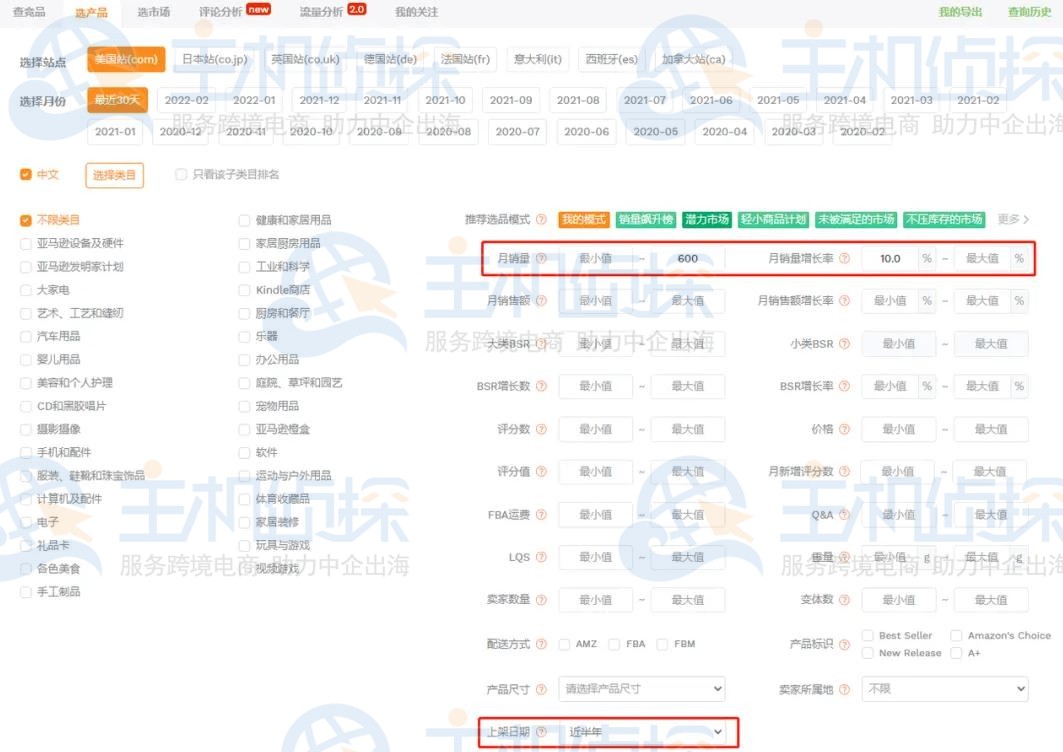Open help icon beside 月销量
The width and height of the screenshot is (1063, 752).
click(541, 258)
